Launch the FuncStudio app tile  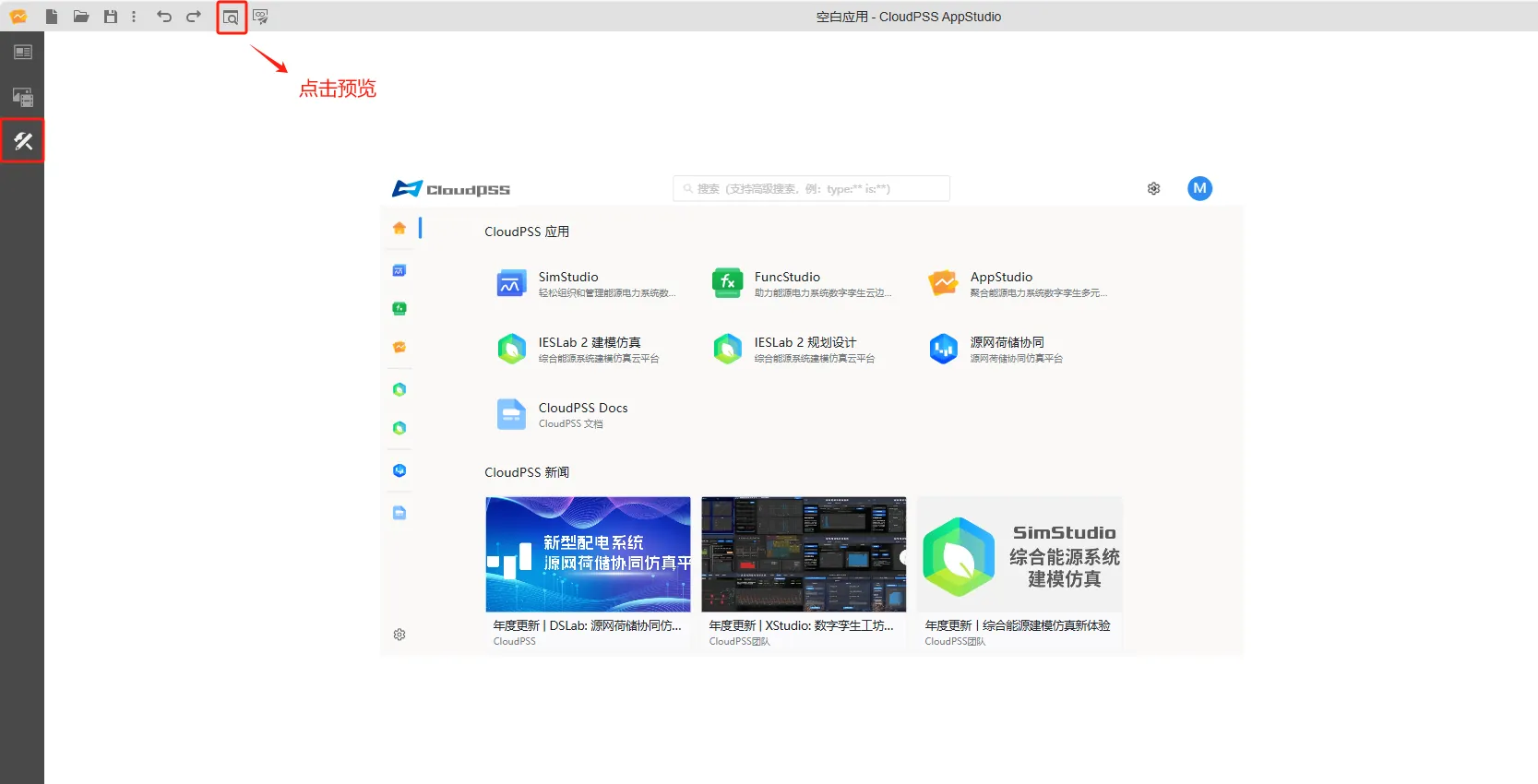pyautogui.click(x=803, y=283)
